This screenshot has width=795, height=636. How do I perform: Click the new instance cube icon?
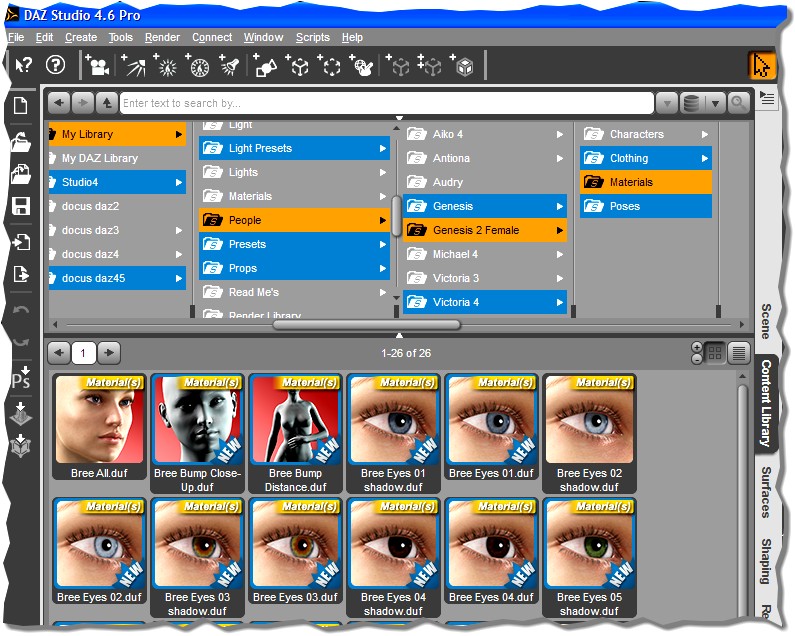tap(399, 65)
